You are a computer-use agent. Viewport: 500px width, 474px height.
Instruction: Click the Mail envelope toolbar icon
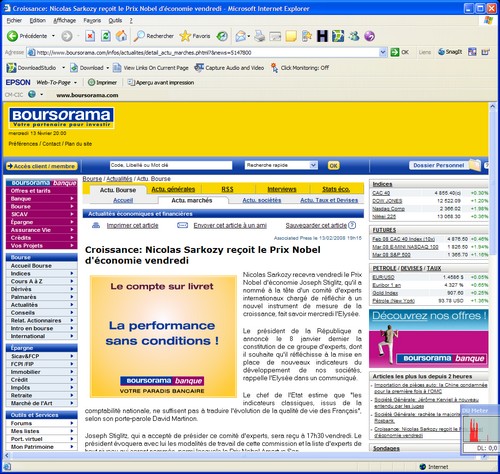point(240,36)
